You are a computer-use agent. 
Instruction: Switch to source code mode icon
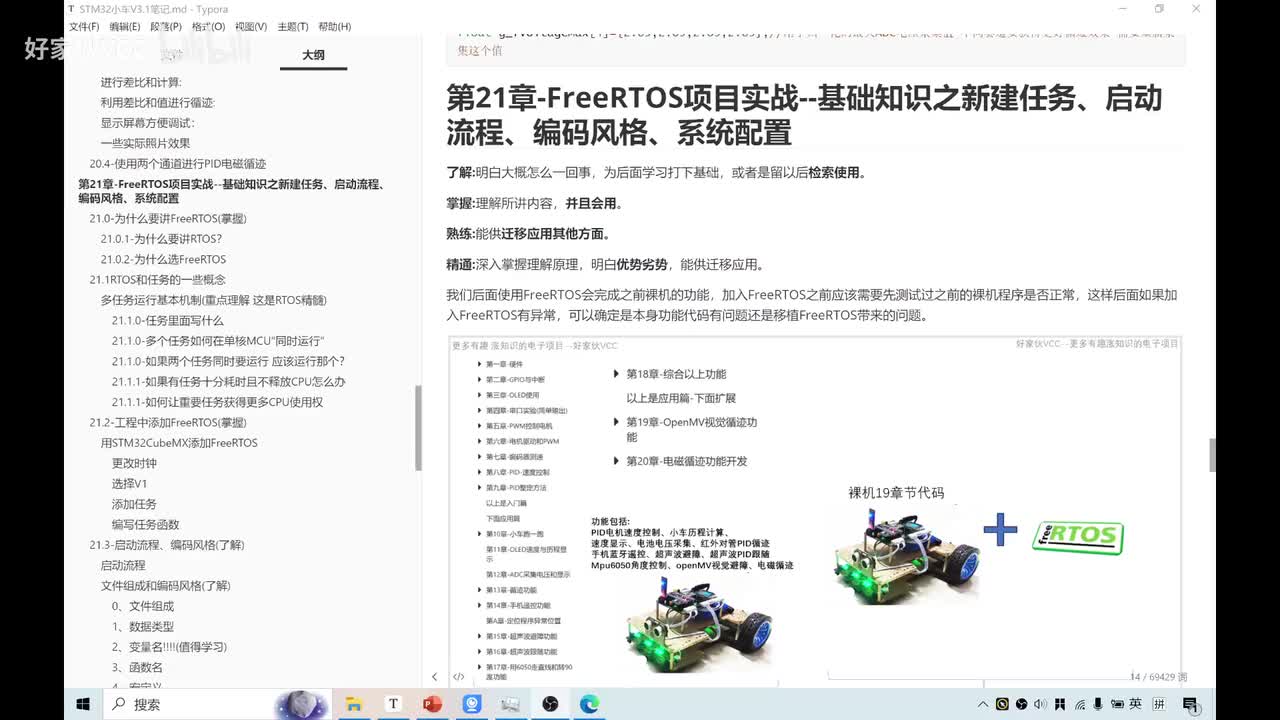click(458, 676)
